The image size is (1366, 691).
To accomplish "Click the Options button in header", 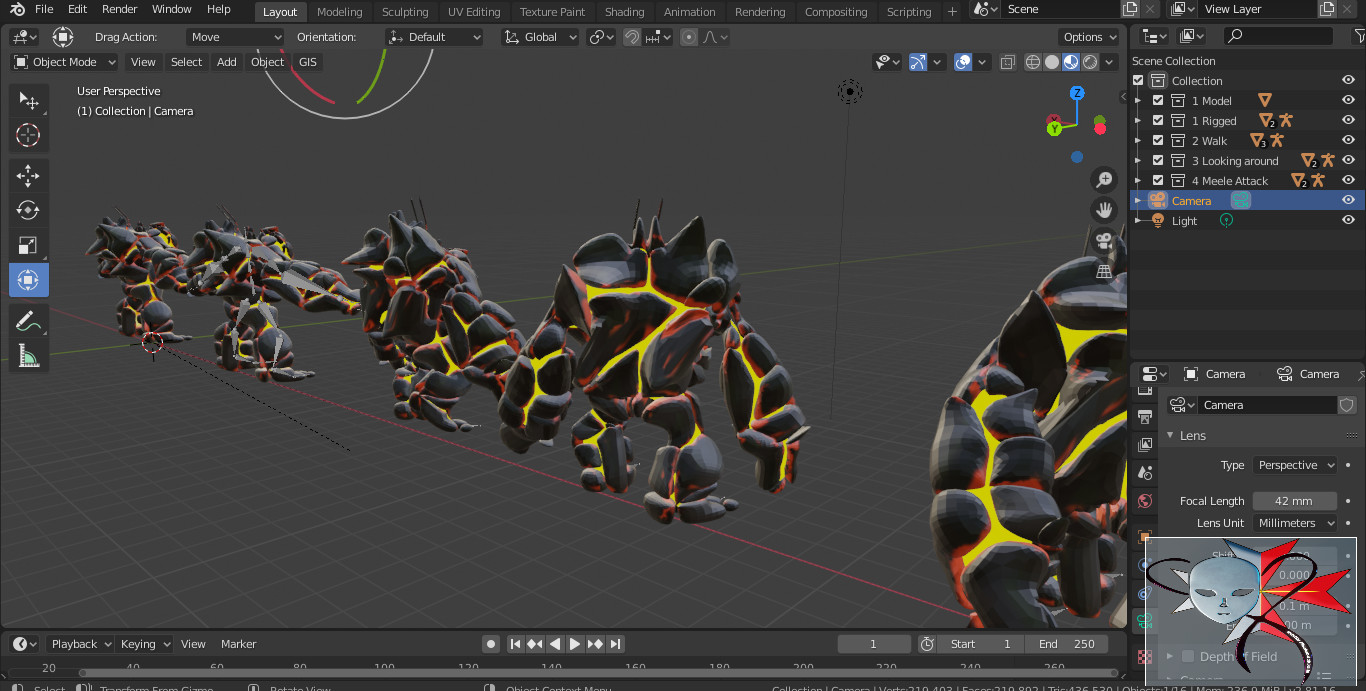I will (1089, 37).
